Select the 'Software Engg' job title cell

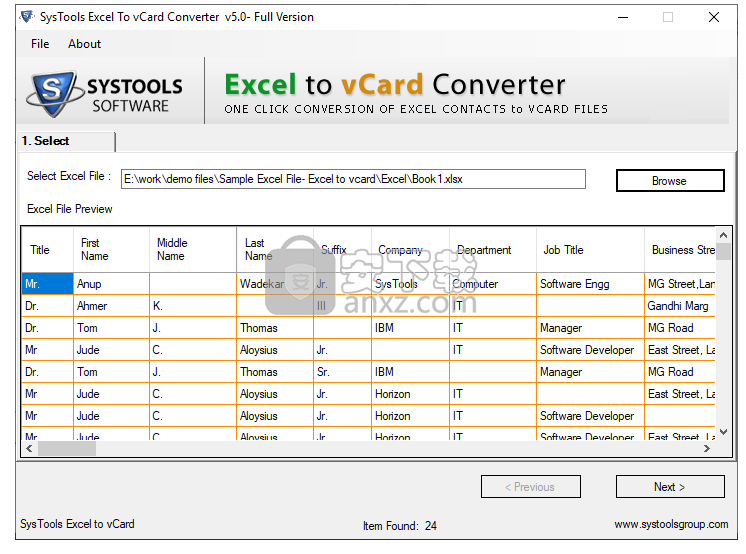(590, 284)
